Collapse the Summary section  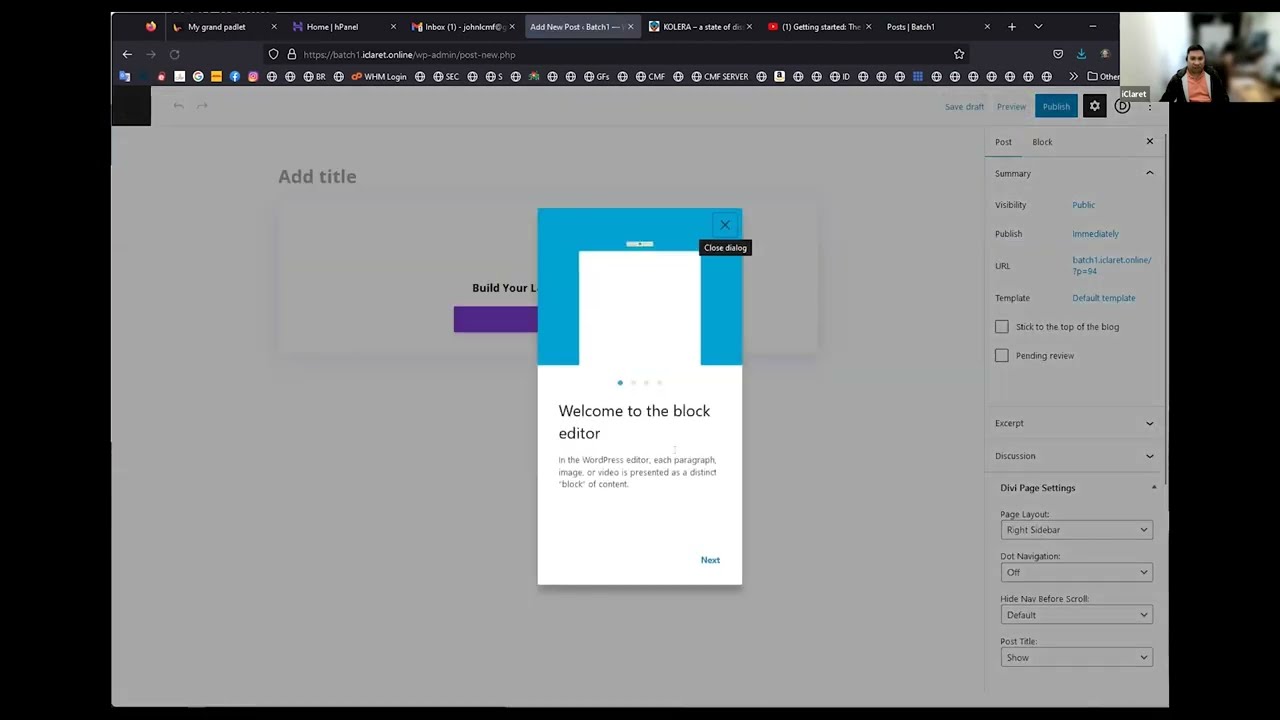coord(1074,173)
